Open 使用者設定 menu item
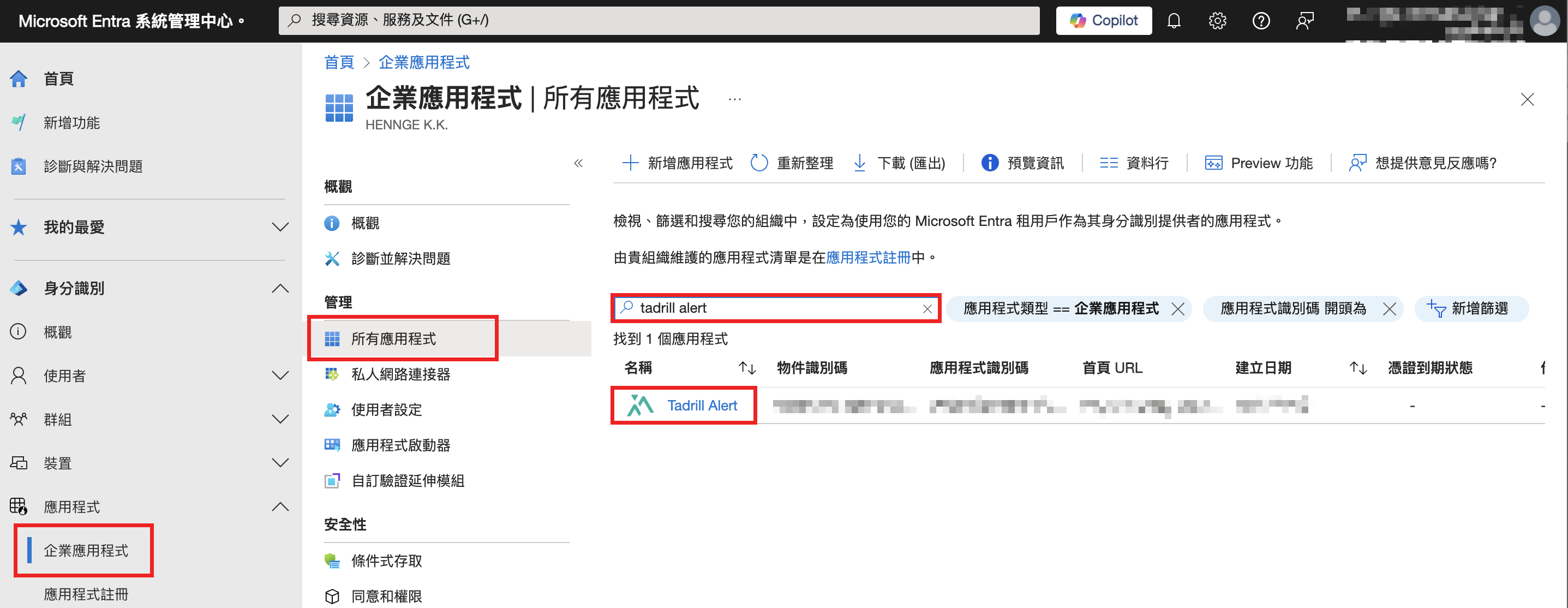The image size is (1568, 608). 386,410
